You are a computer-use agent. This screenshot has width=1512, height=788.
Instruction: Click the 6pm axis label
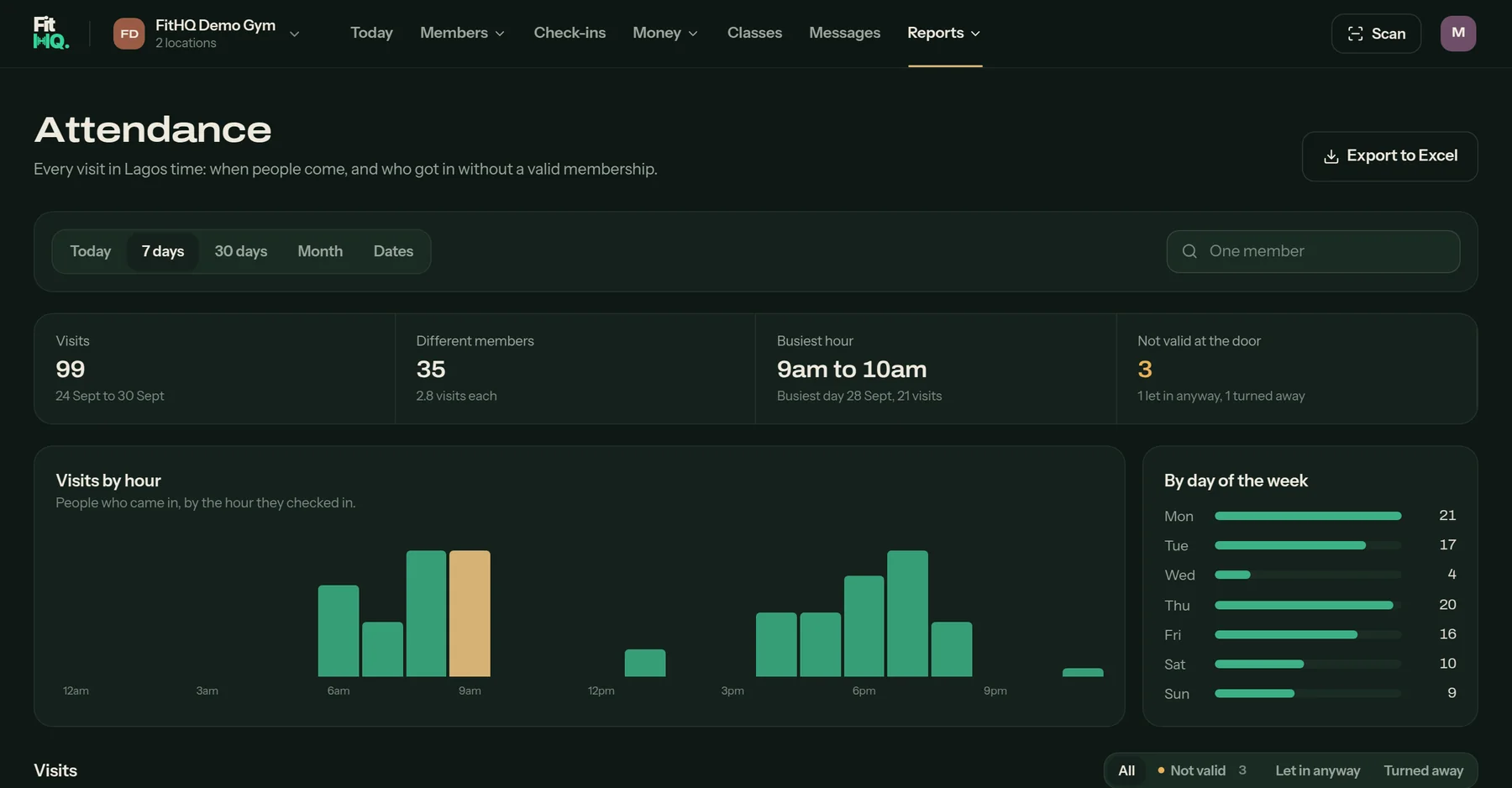click(864, 691)
